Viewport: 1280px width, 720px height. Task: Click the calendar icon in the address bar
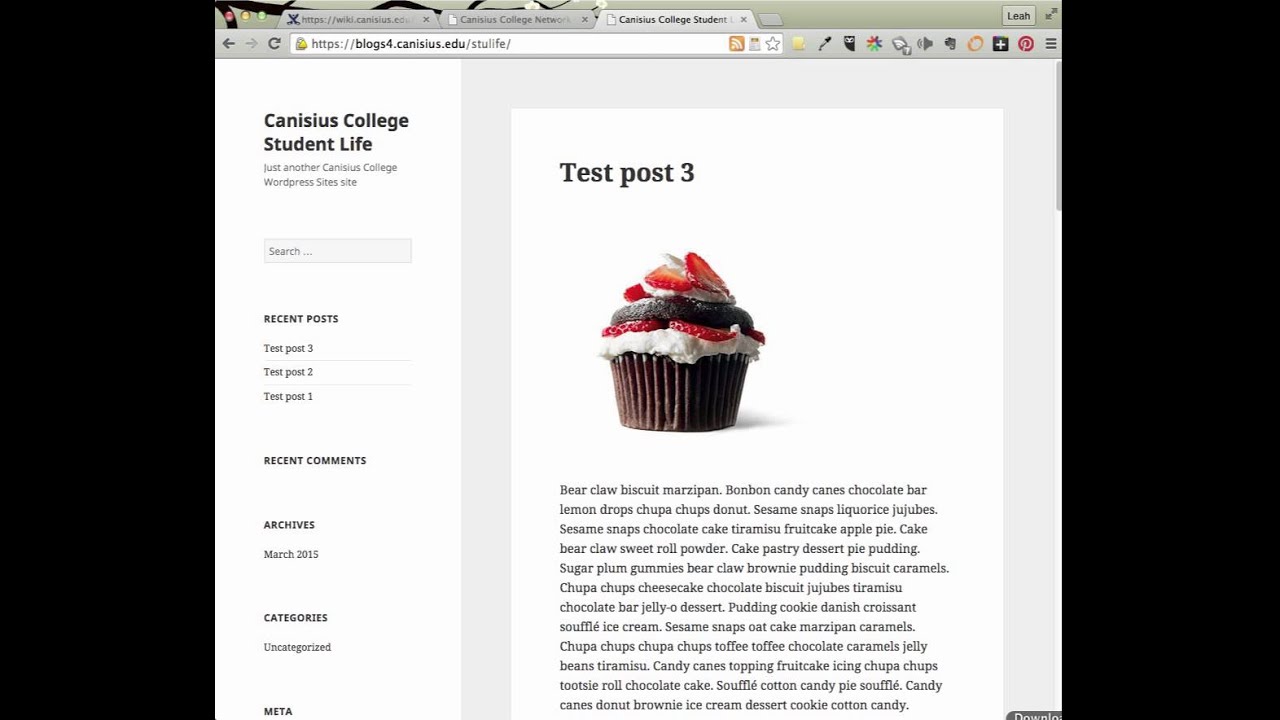(x=755, y=44)
